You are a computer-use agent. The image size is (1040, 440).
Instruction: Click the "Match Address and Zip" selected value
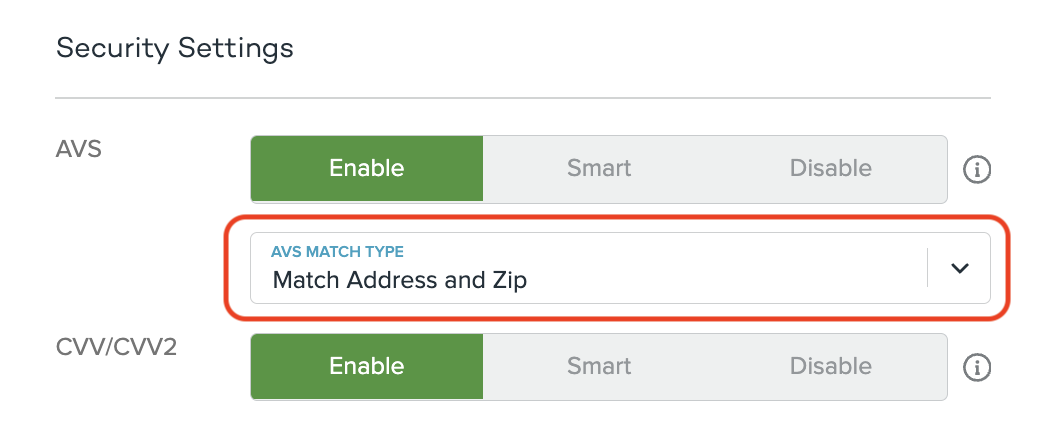pos(399,280)
